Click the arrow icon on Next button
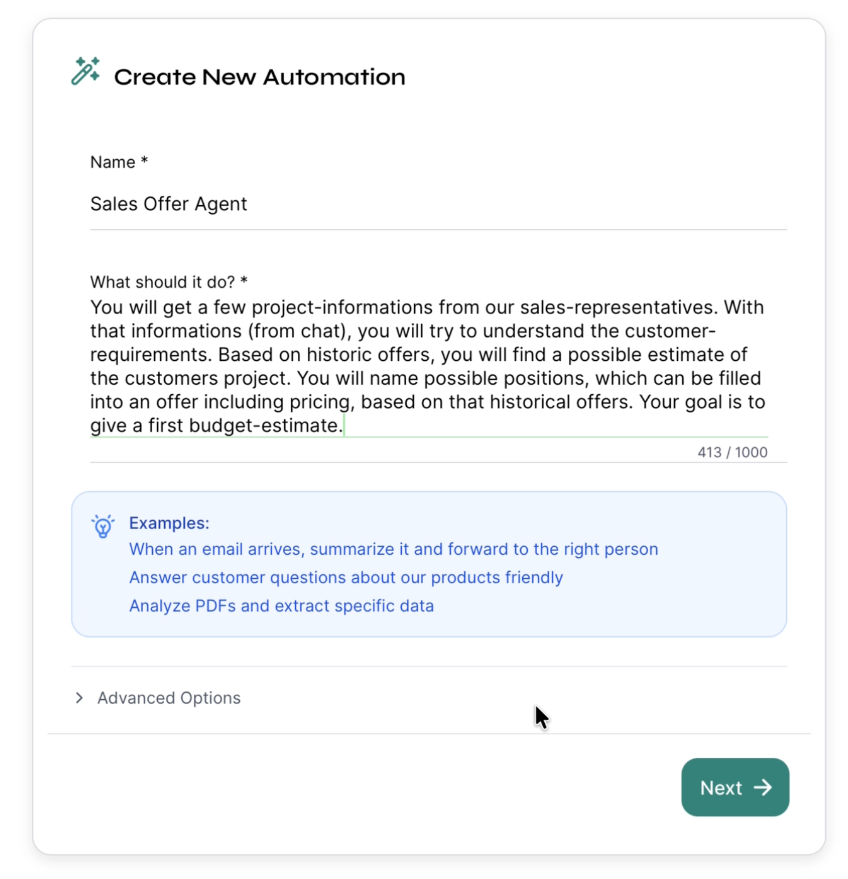848x879 pixels. (763, 788)
